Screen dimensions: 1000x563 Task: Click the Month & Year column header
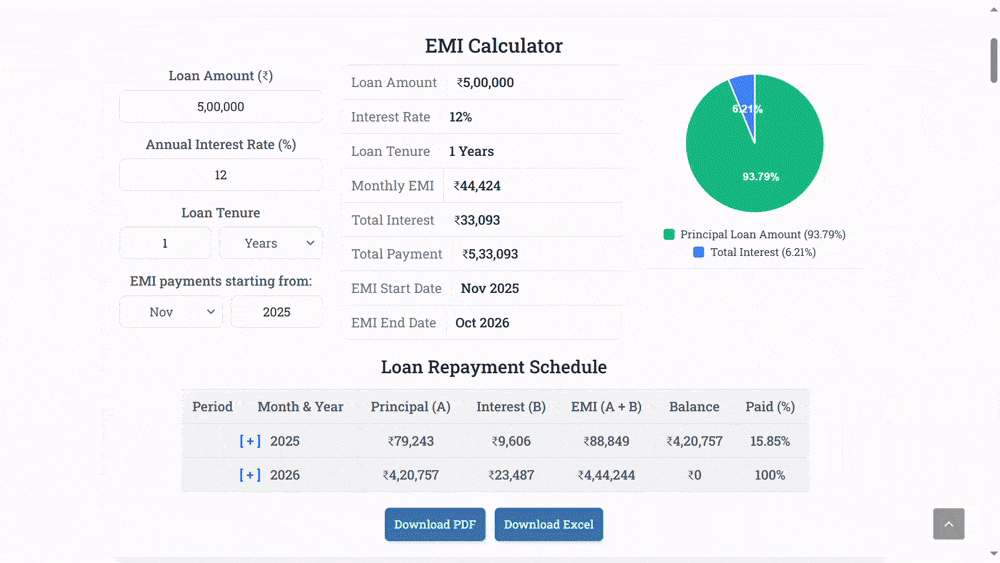tap(300, 407)
